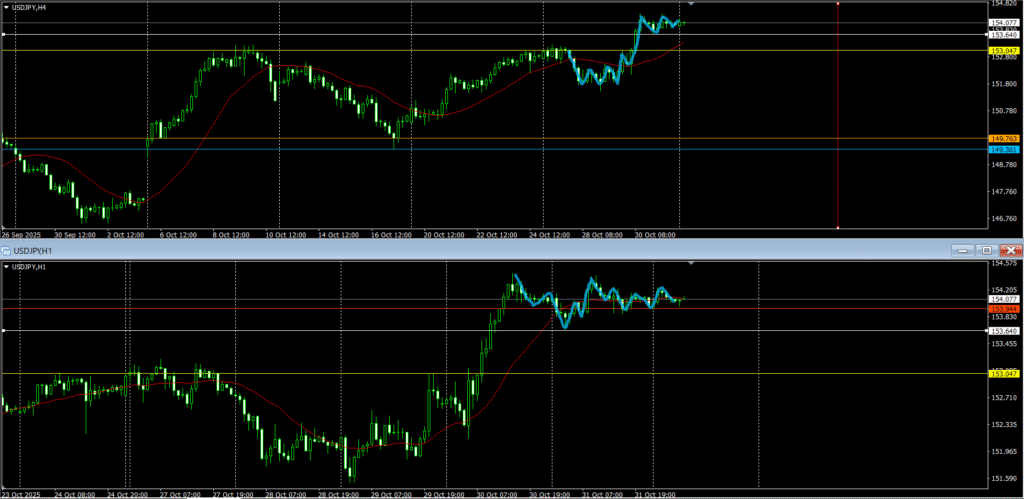Image resolution: width=1024 pixels, height=499 pixels.
Task: Select blue 149.361 price label on H4 chart
Action: pos(1002,149)
